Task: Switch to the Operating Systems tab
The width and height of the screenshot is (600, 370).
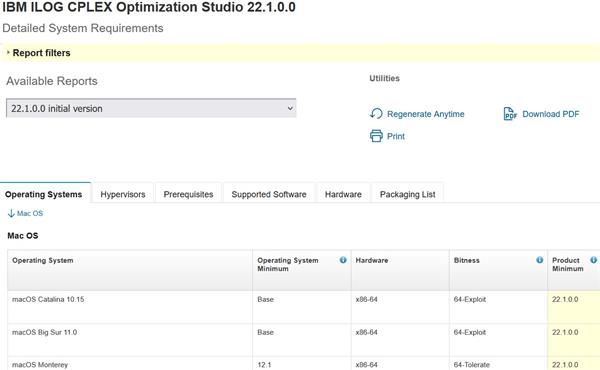Action: [44, 194]
